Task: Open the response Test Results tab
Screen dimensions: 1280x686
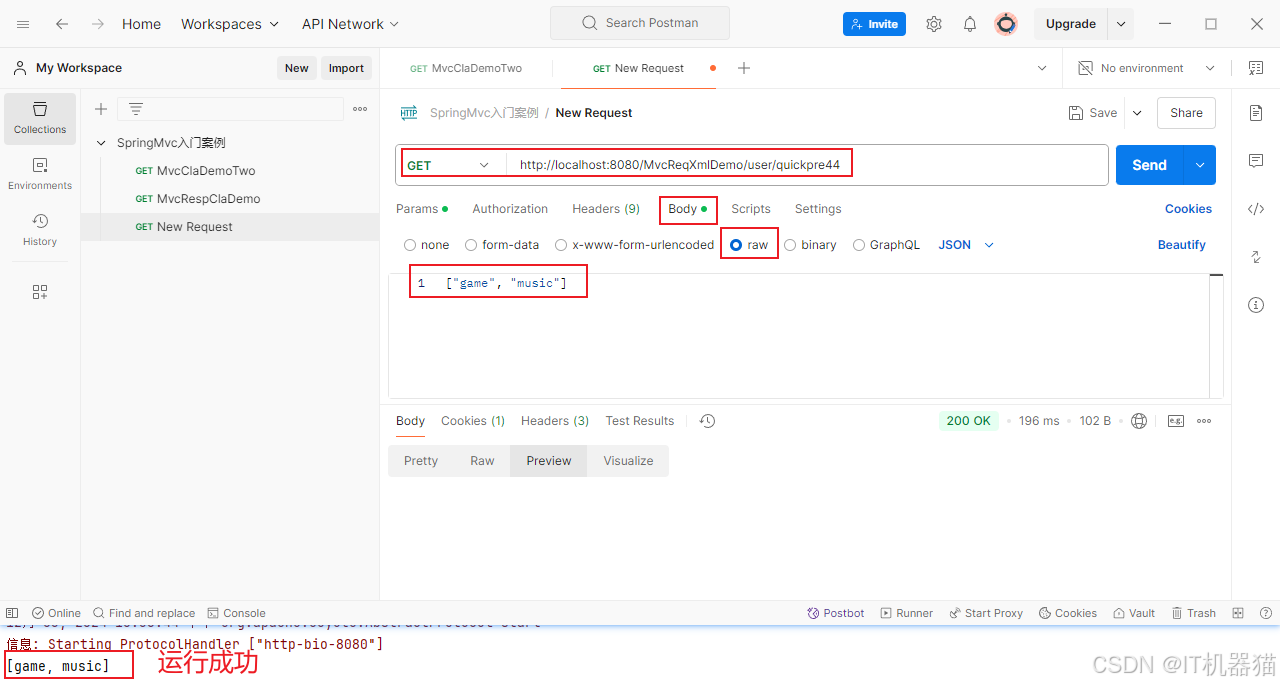Action: click(640, 421)
